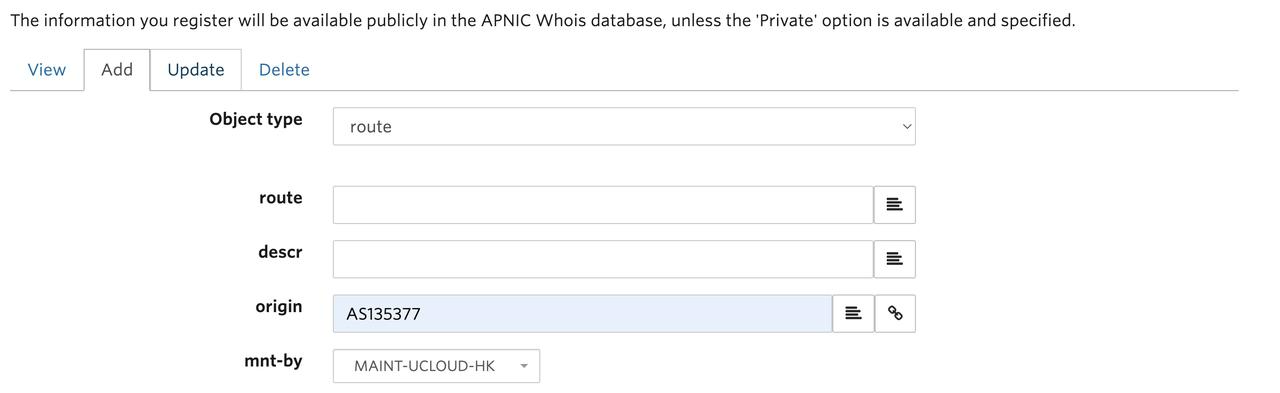Viewport: 1280px width, 393px height.
Task: Open the MAINT-UCLOUD-HK mnt-by dropdown
Action: click(x=436, y=366)
